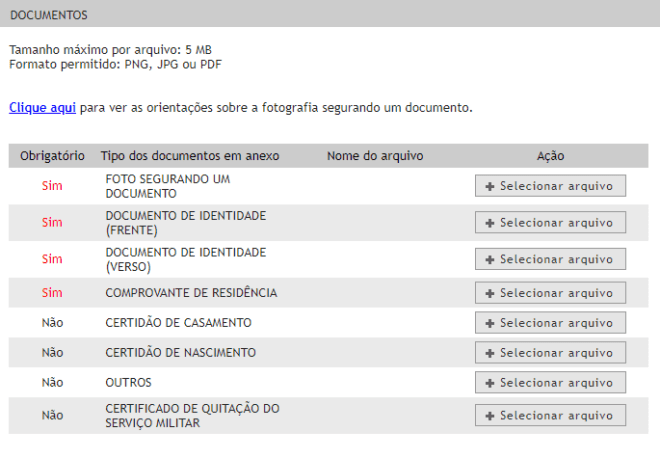The image size is (660, 458).
Task: Click the DOCUMENTOS section title bar
Action: (330, 14)
